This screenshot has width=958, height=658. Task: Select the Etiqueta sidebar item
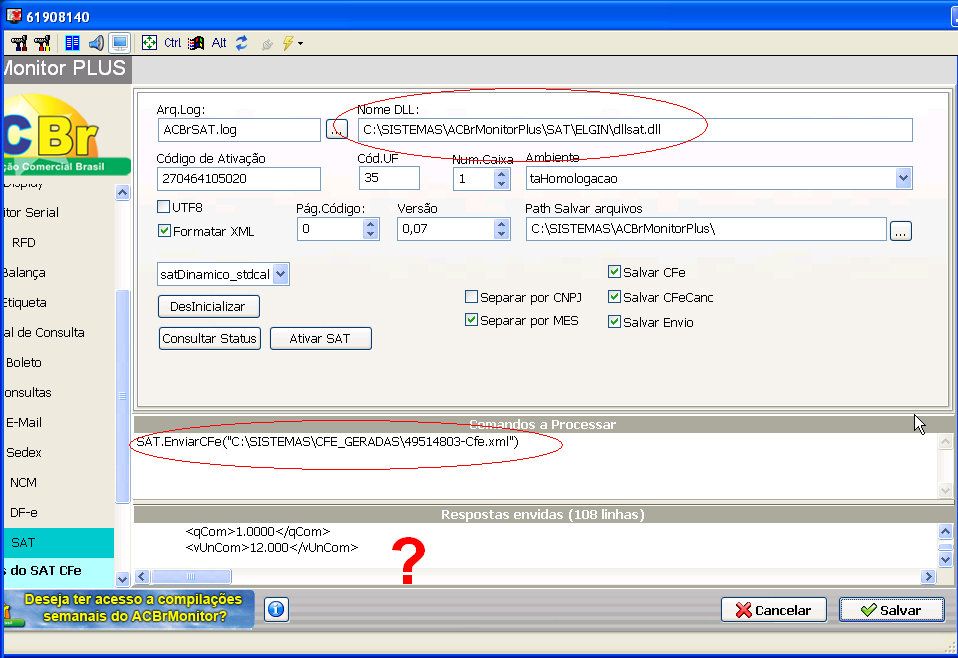(59, 303)
